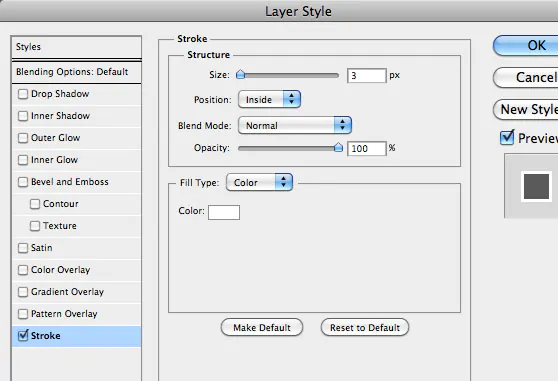Select the Inner Shadow style label

point(60,116)
